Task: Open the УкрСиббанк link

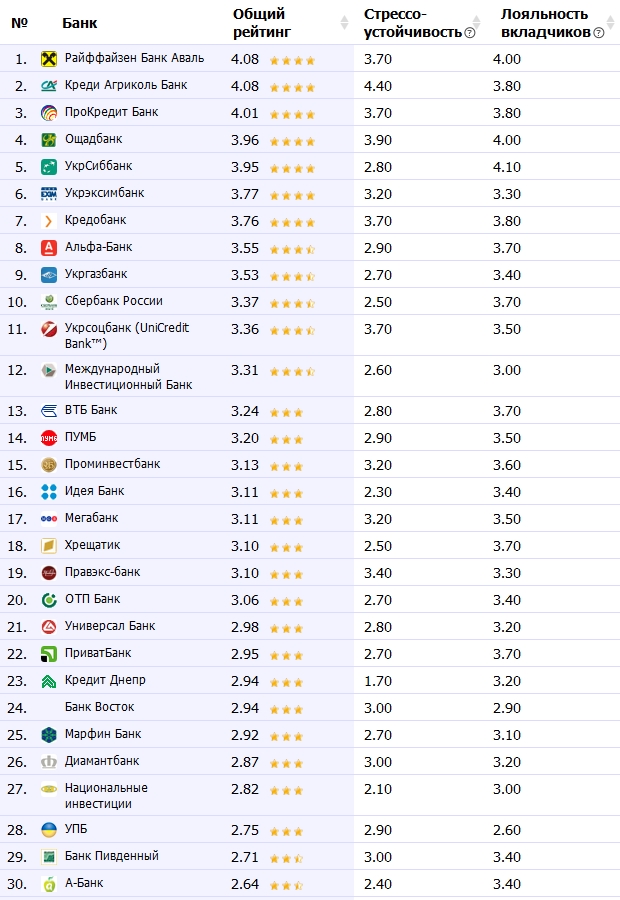Action: pyautogui.click(x=98, y=166)
